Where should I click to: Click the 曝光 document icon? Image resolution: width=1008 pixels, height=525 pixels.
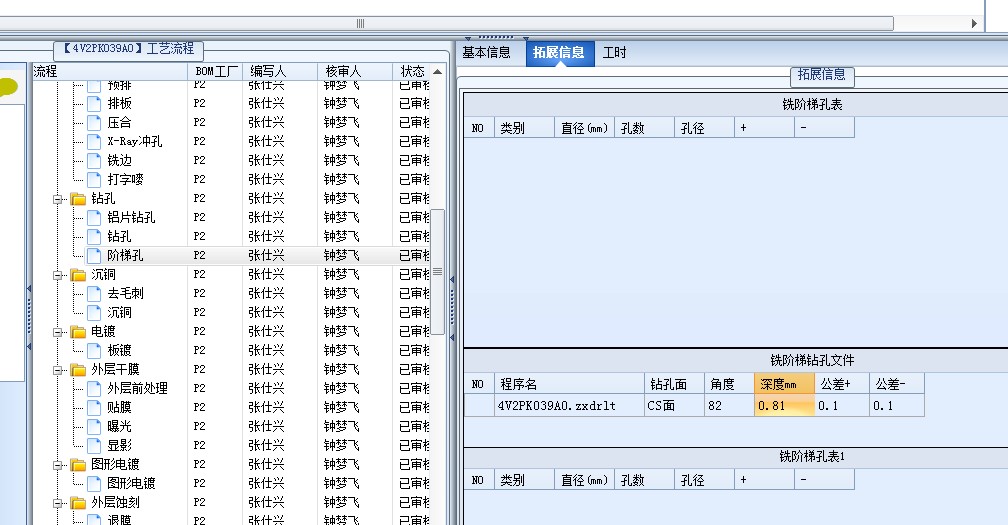(x=94, y=426)
